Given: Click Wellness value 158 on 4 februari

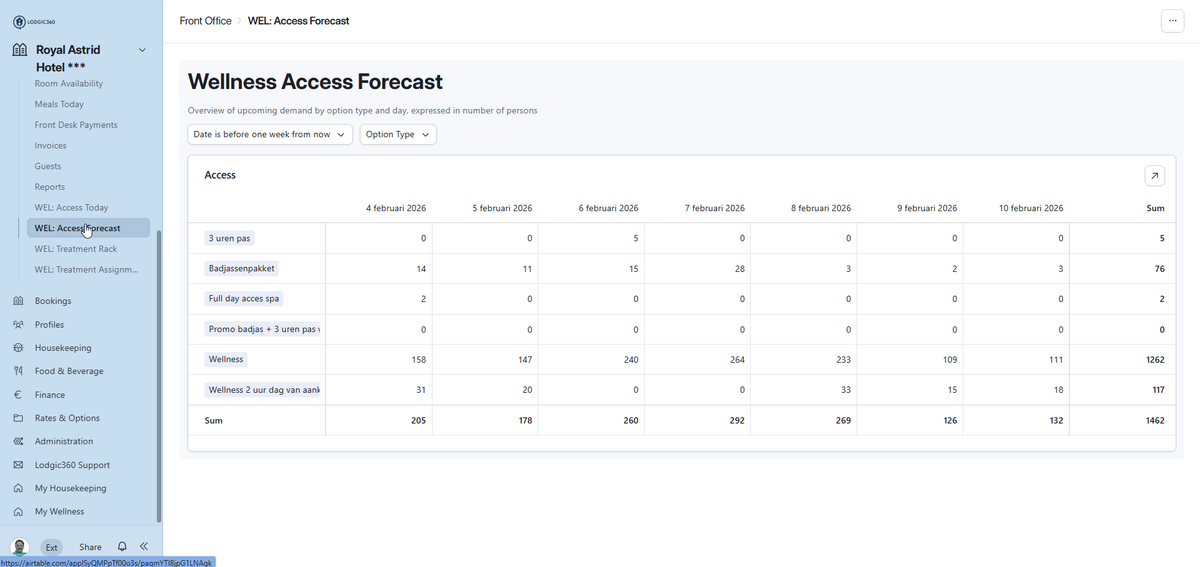Looking at the screenshot, I should (x=418, y=360).
